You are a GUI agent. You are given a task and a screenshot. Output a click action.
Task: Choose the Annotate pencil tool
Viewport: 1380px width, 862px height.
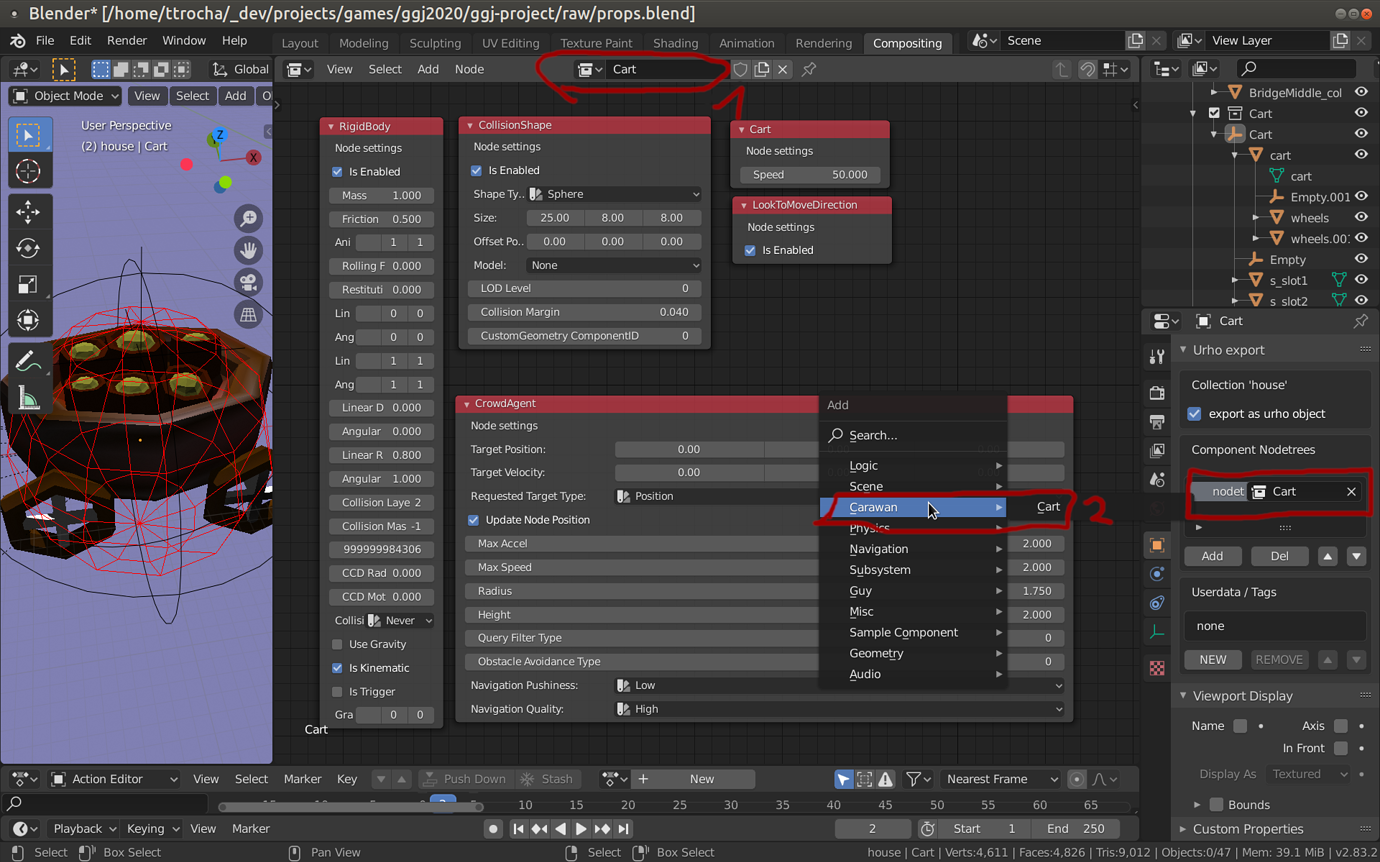28,361
